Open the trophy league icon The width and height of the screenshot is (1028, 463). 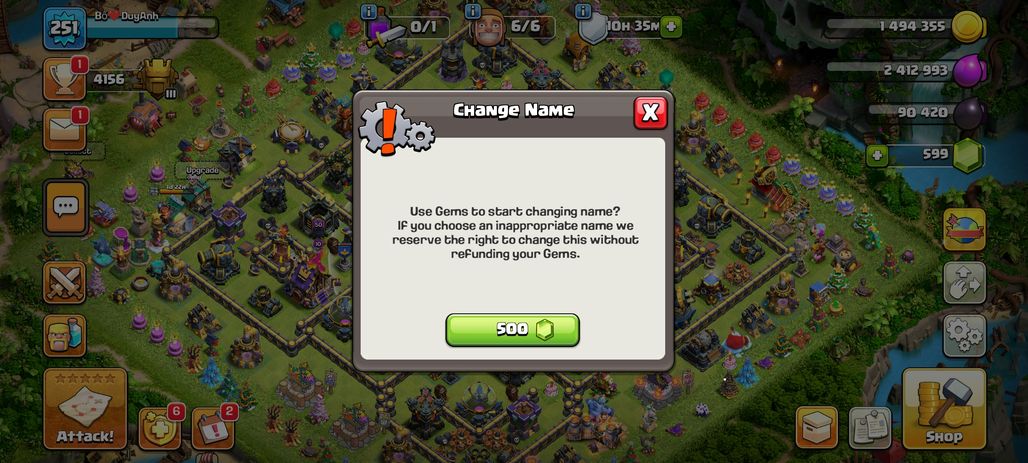[x=65, y=79]
